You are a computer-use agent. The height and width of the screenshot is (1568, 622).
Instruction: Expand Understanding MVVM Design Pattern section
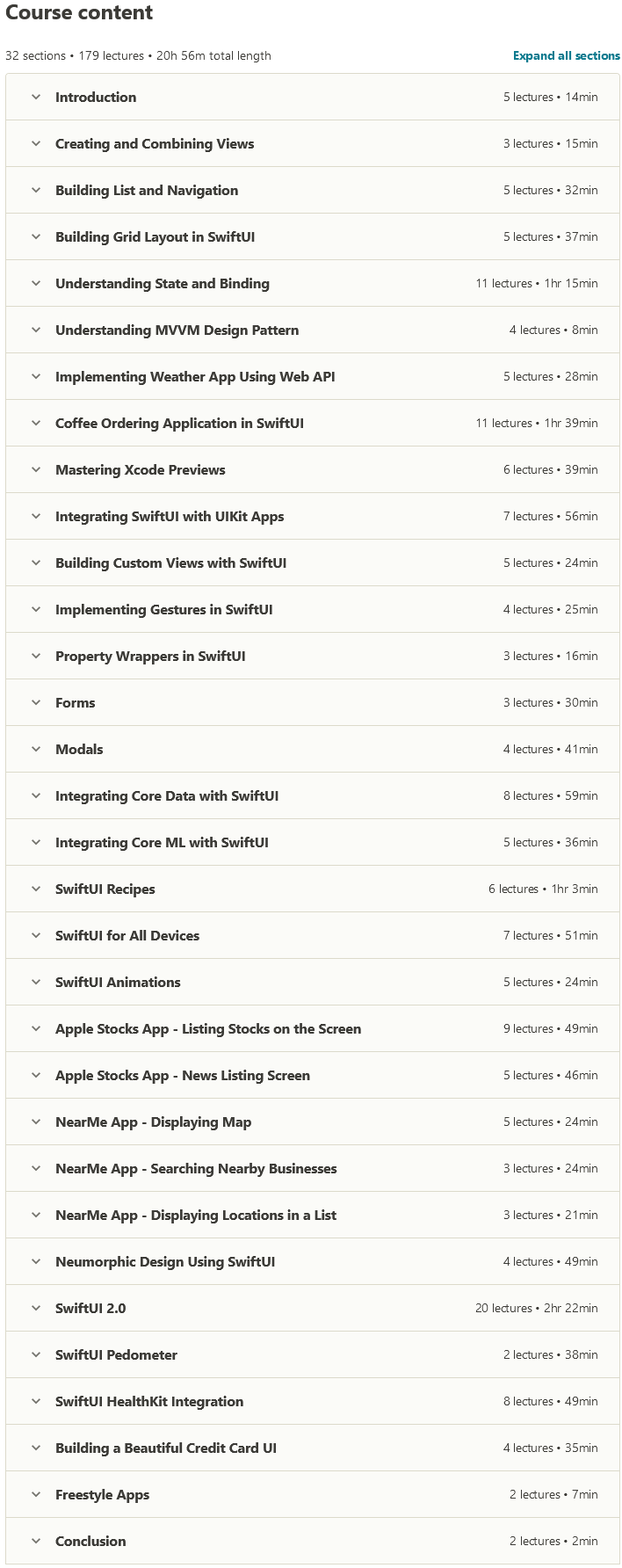coord(177,330)
